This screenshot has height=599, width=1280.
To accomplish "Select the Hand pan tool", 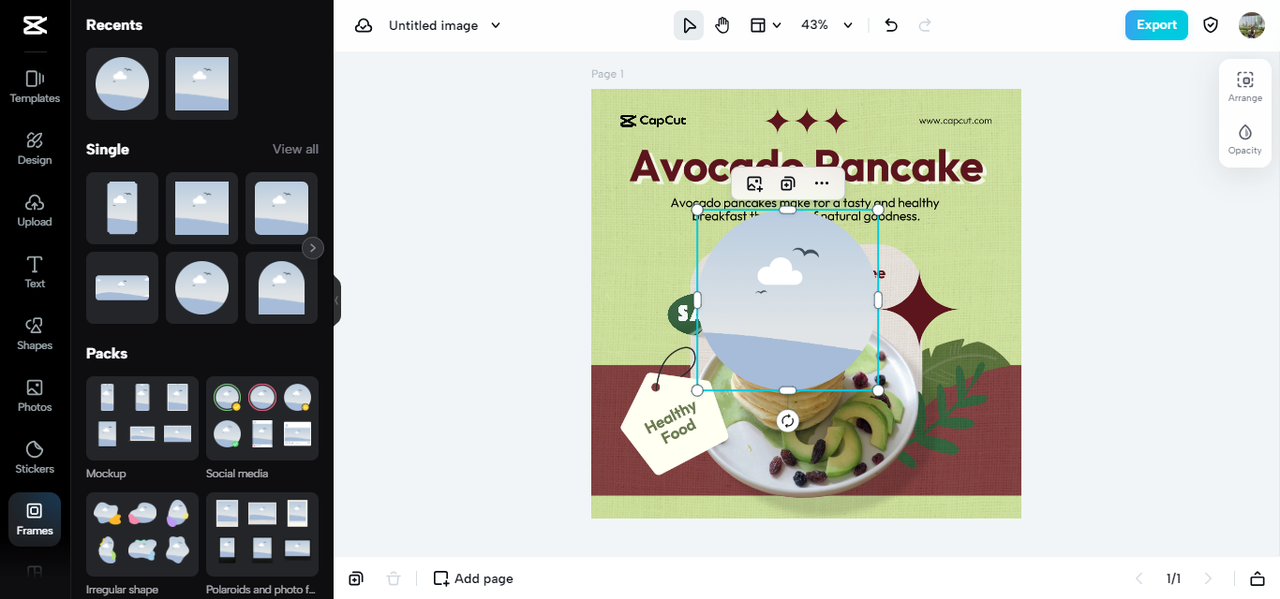I will [x=722, y=25].
